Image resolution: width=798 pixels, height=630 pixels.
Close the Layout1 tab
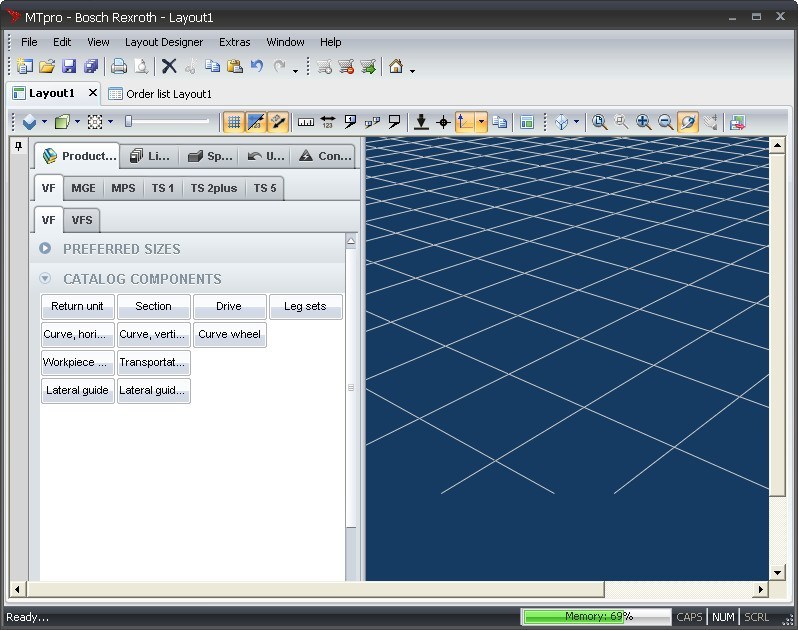[x=93, y=93]
